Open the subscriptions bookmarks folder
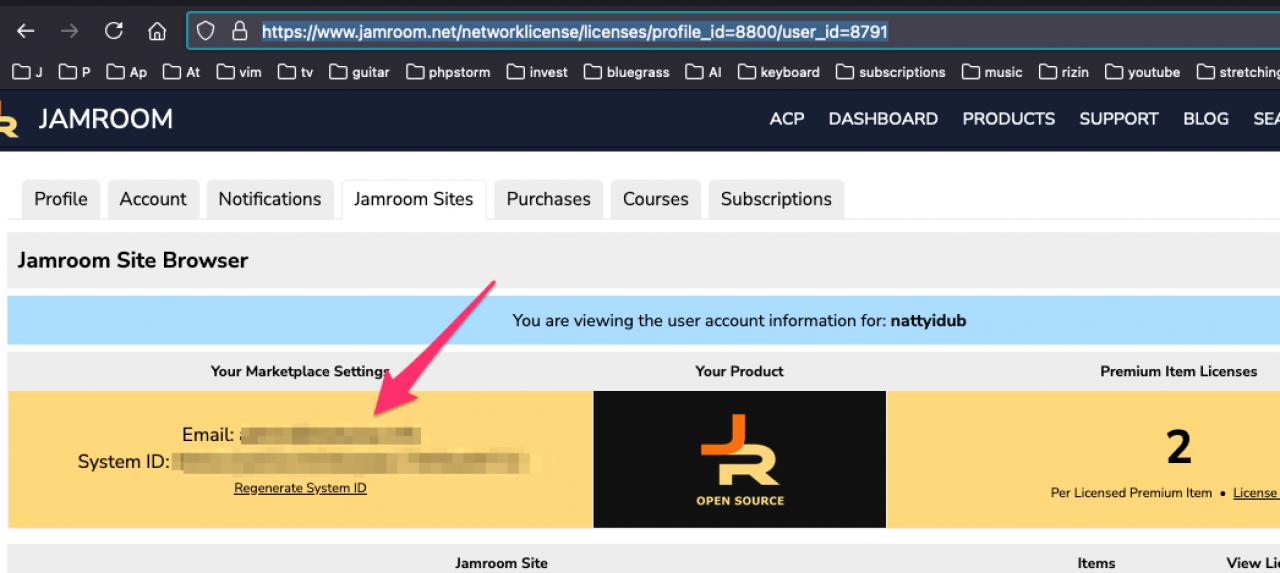The image size is (1280, 573). point(891,72)
